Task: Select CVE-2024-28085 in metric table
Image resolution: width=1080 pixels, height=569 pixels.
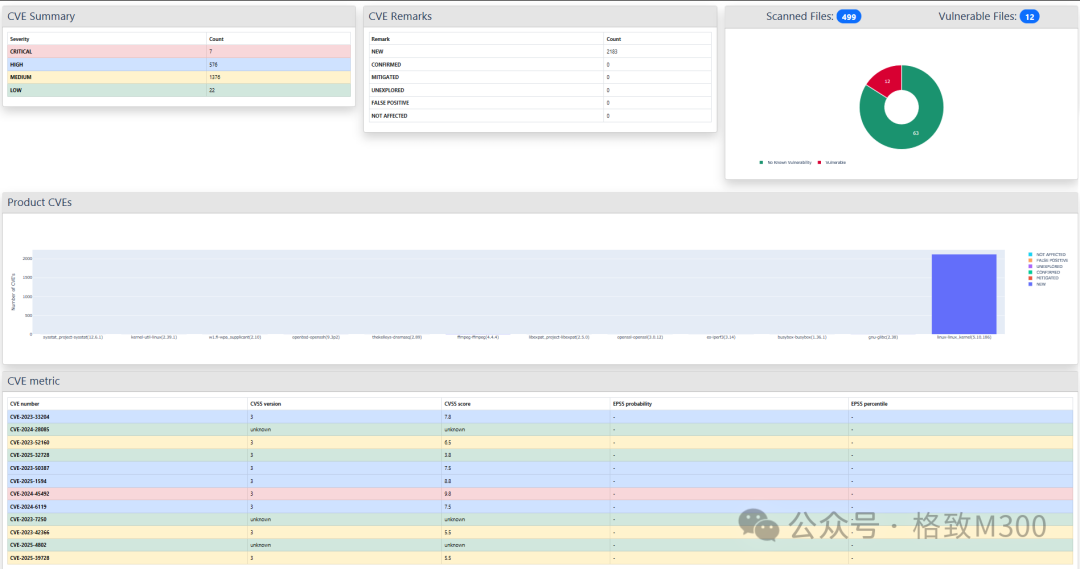Action: pos(540,430)
